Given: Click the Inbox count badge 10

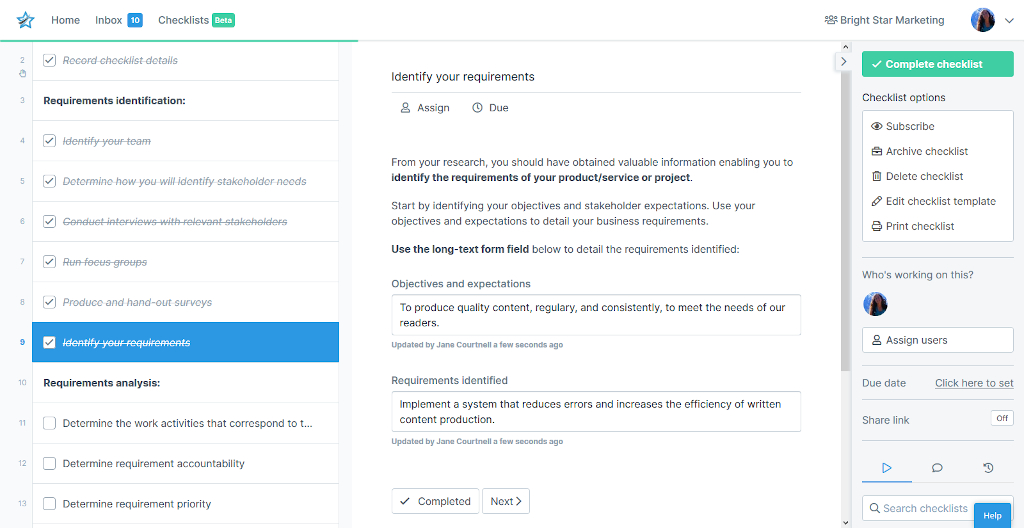Looking at the screenshot, I should coord(135,20).
